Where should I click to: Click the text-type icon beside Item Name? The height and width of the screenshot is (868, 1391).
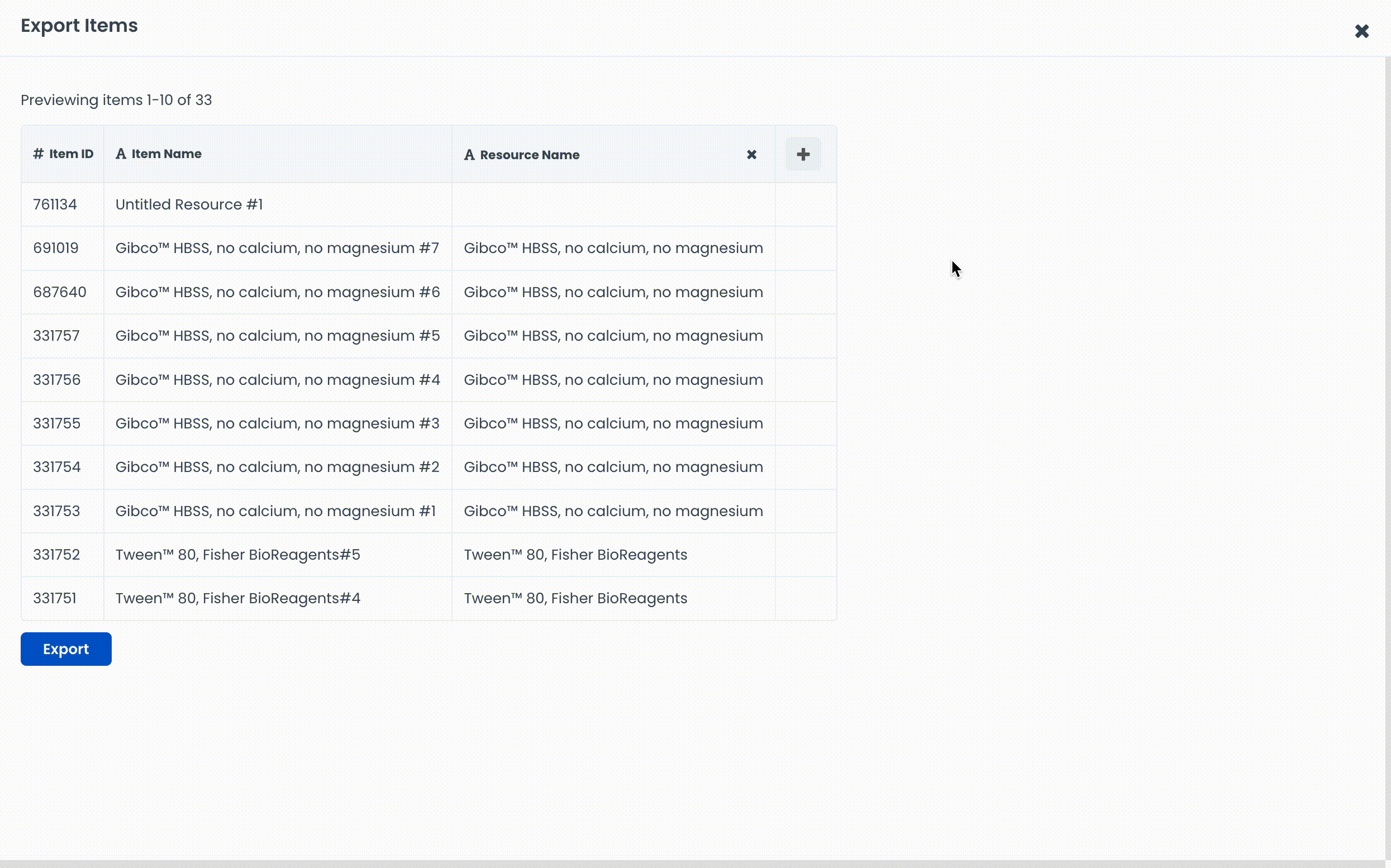pyautogui.click(x=121, y=154)
